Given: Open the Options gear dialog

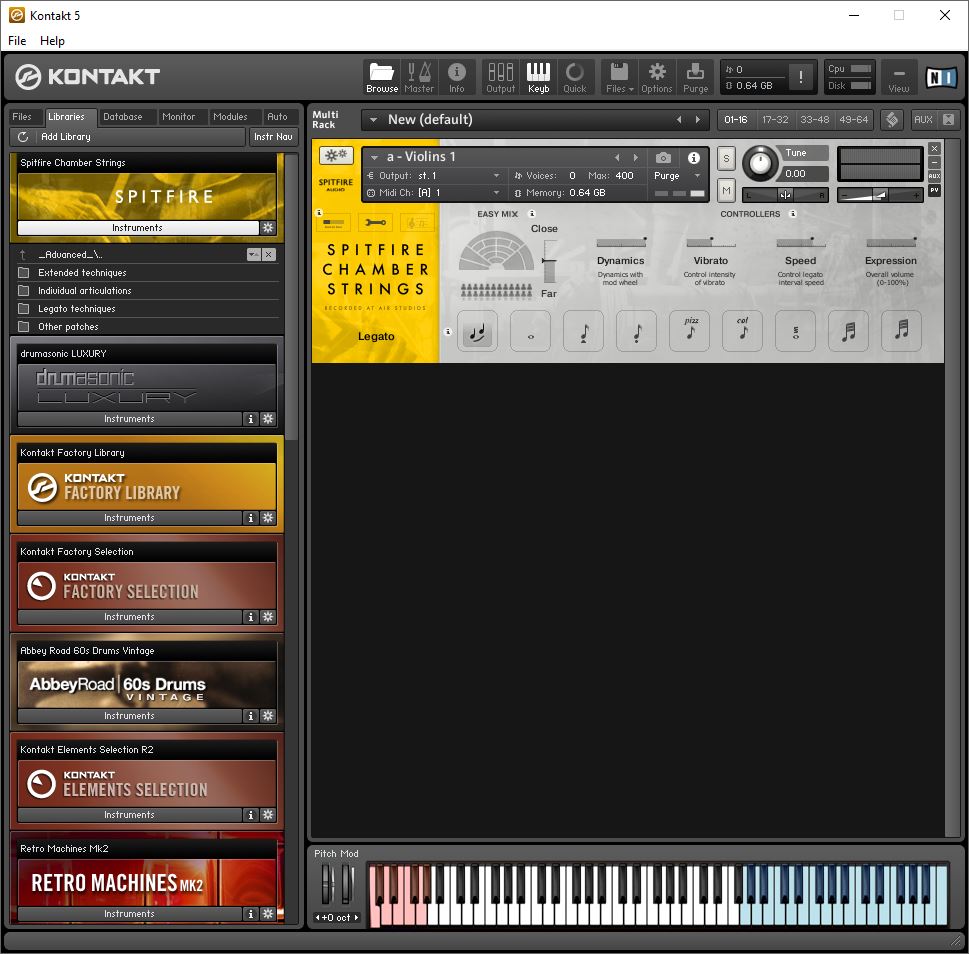Looking at the screenshot, I should [x=656, y=77].
